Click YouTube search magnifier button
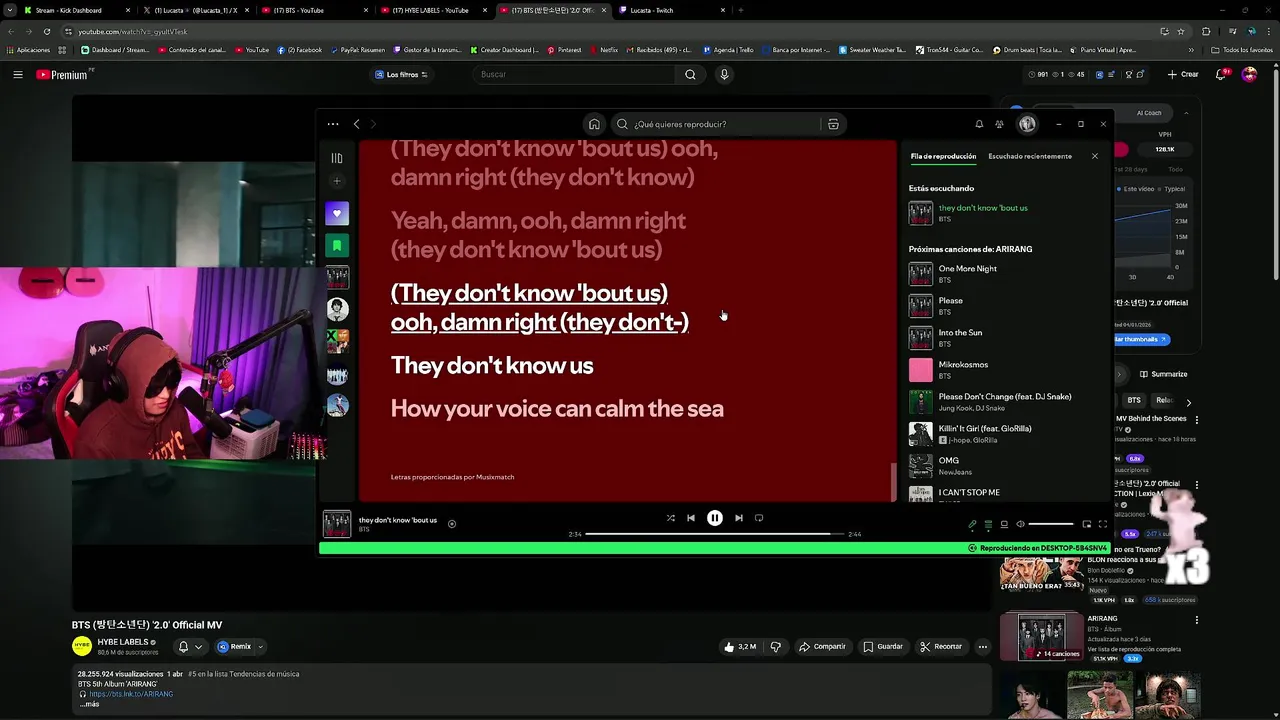The image size is (1280, 720). tap(690, 74)
